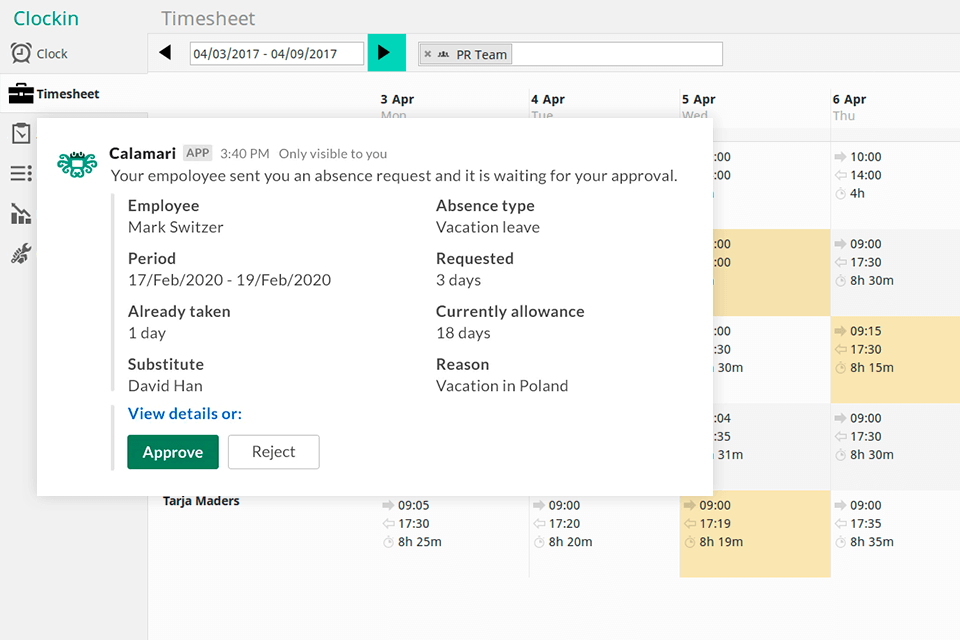This screenshot has height=640, width=960.
Task: Click the 10:00 clock-in entry on 6 Apr
Action: click(x=866, y=157)
